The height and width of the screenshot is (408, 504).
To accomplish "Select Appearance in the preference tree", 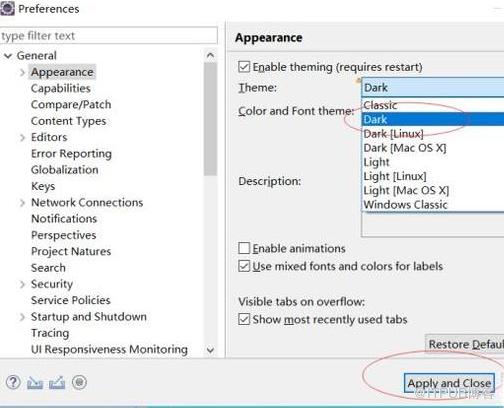I will (x=62, y=72).
